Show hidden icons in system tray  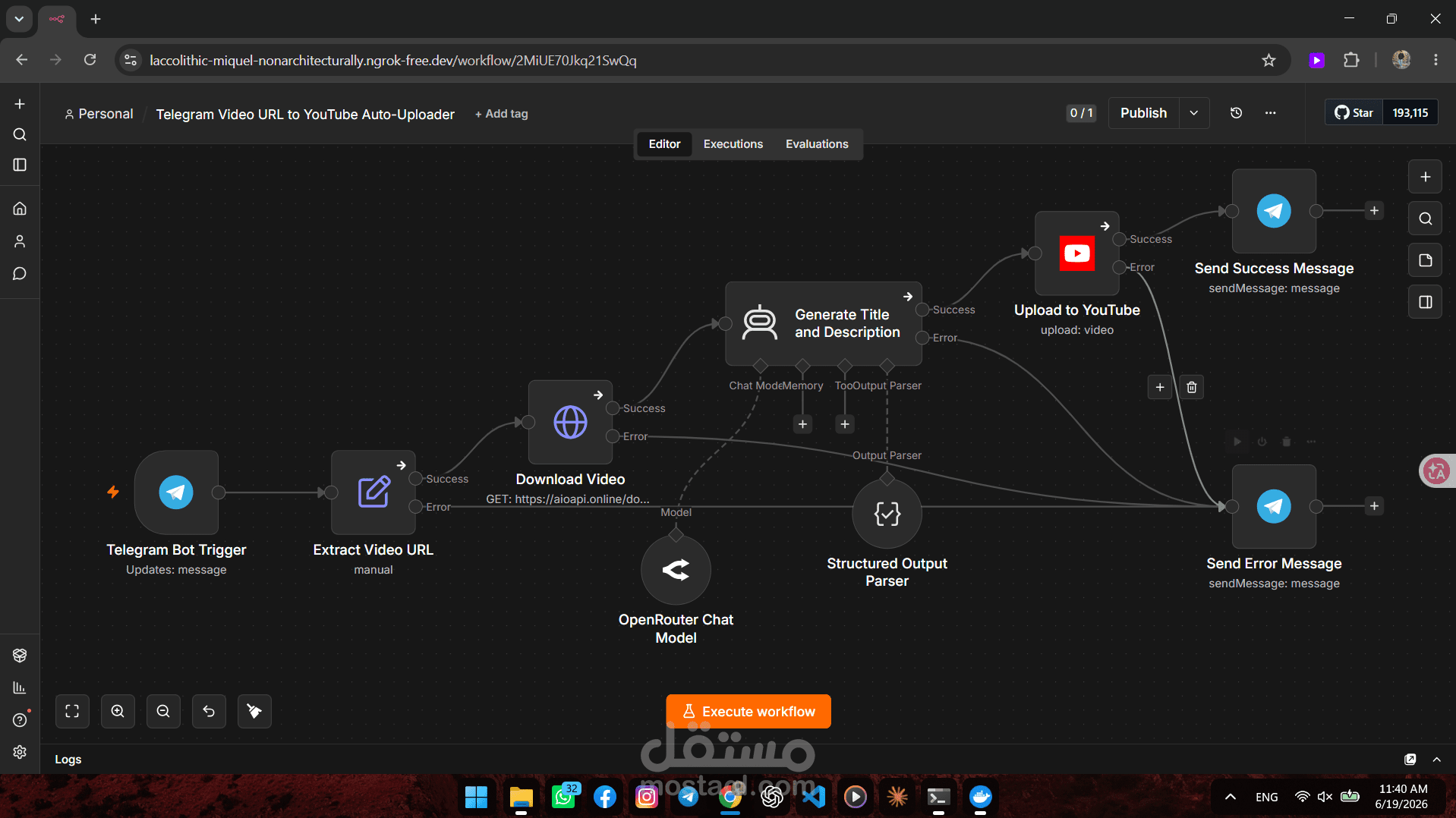click(x=1231, y=797)
